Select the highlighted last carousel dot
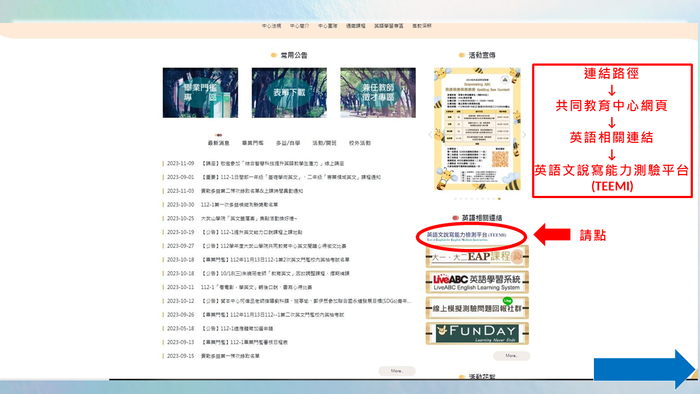The width and height of the screenshot is (700, 394). [x=499, y=199]
